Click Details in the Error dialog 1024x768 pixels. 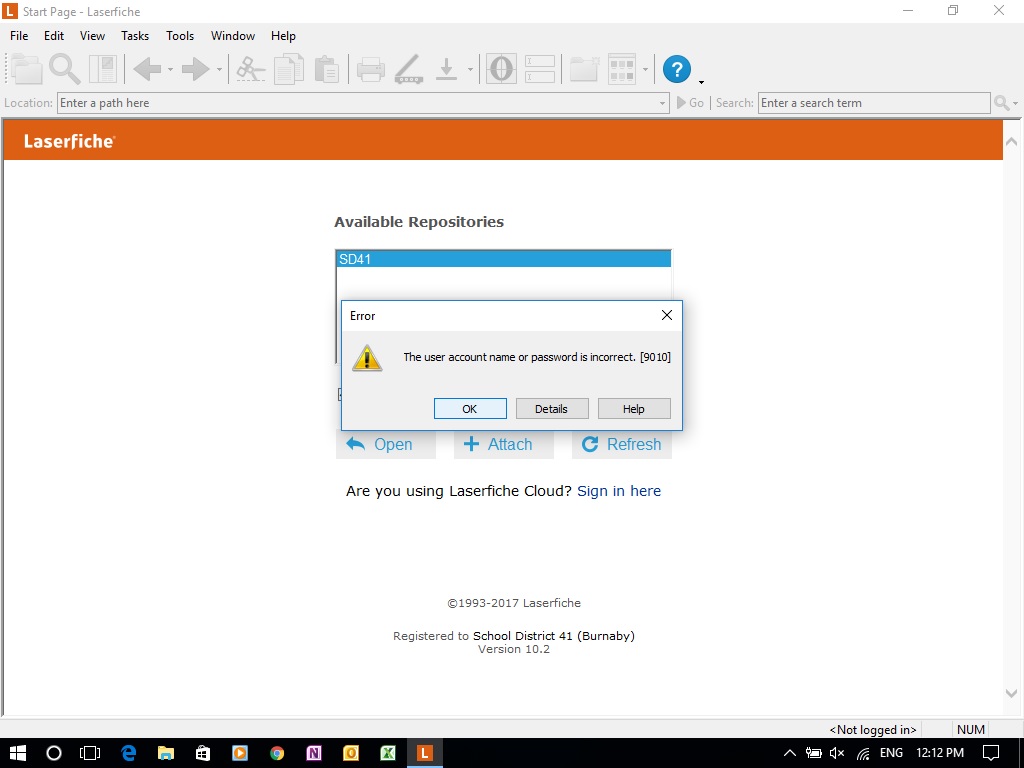coord(552,409)
